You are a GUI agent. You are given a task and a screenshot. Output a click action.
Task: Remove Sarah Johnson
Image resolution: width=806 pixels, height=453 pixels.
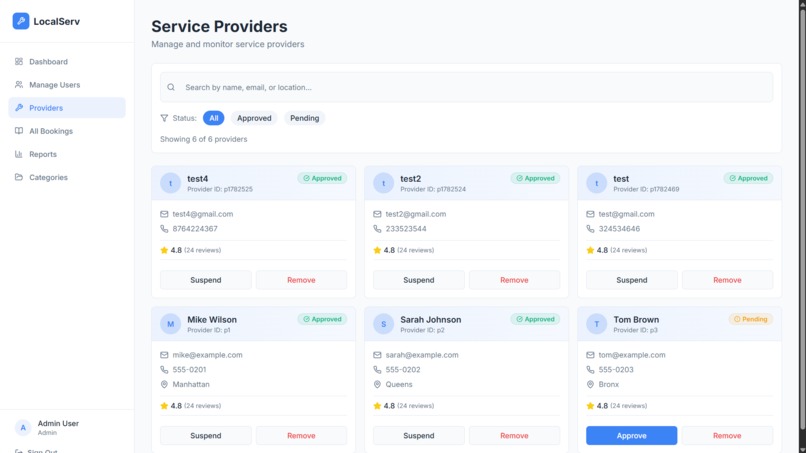coord(514,436)
